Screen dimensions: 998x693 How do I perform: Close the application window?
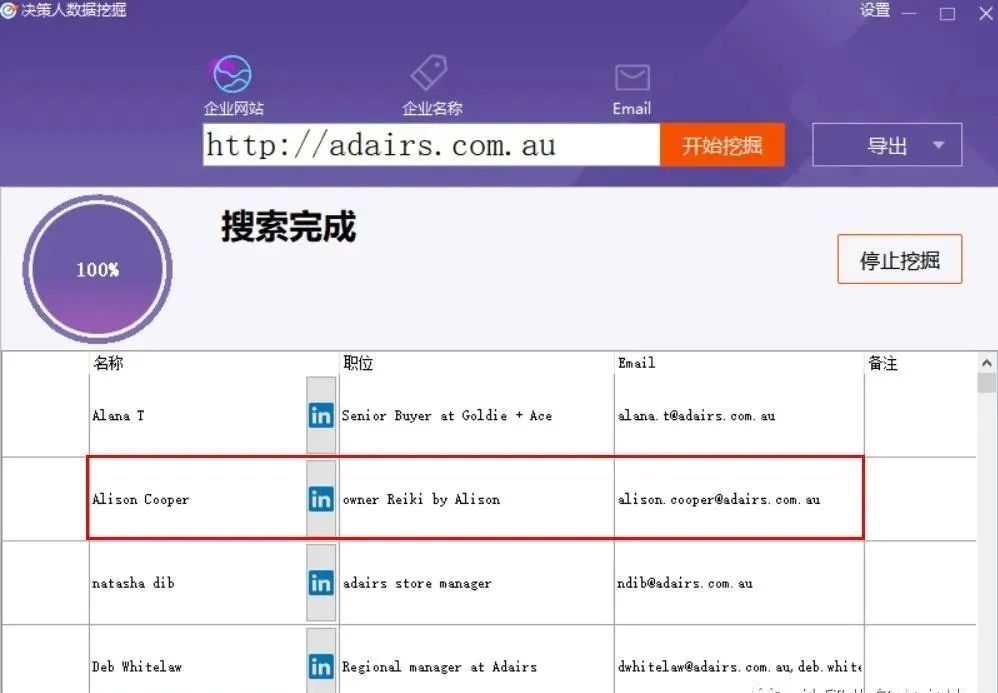(985, 13)
